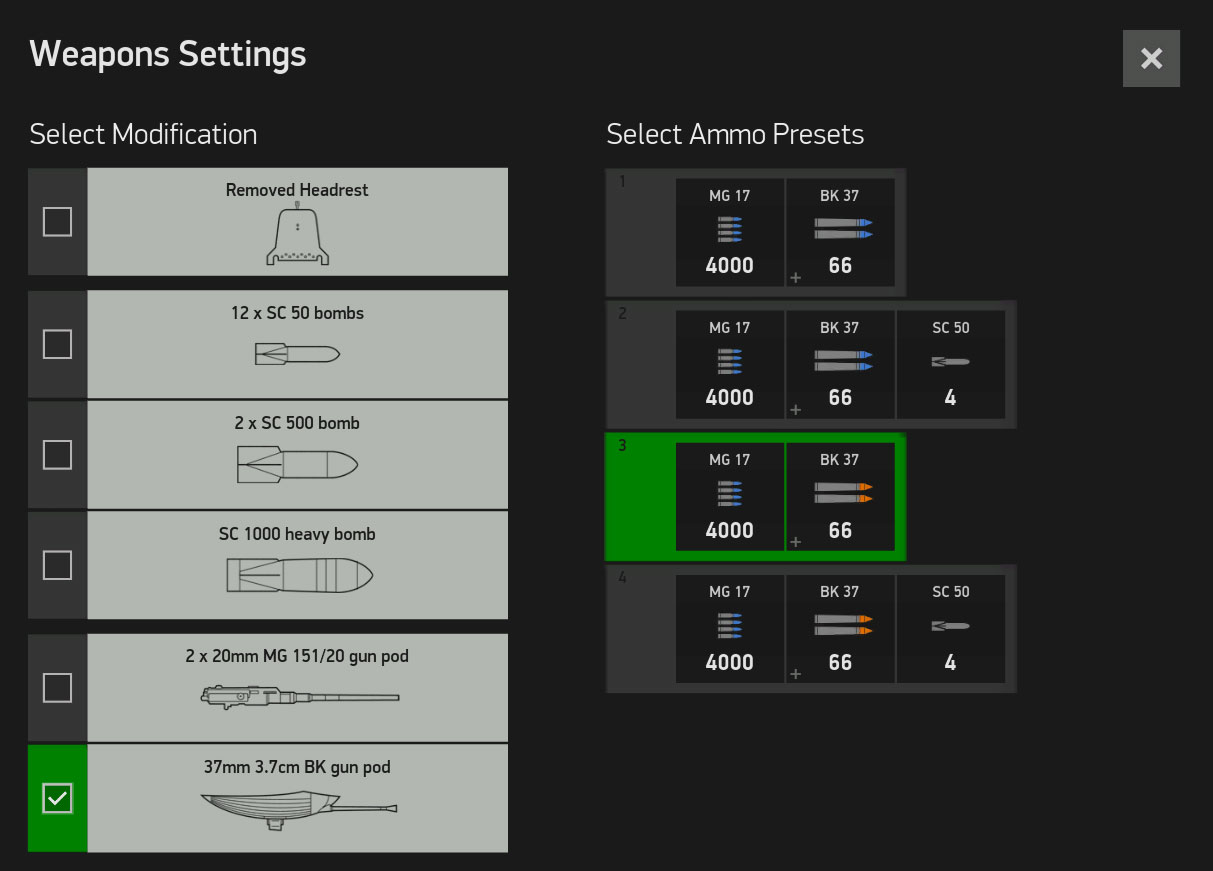
Task: Check the SC 1000 heavy bomb checkbox
Action: click(57, 566)
